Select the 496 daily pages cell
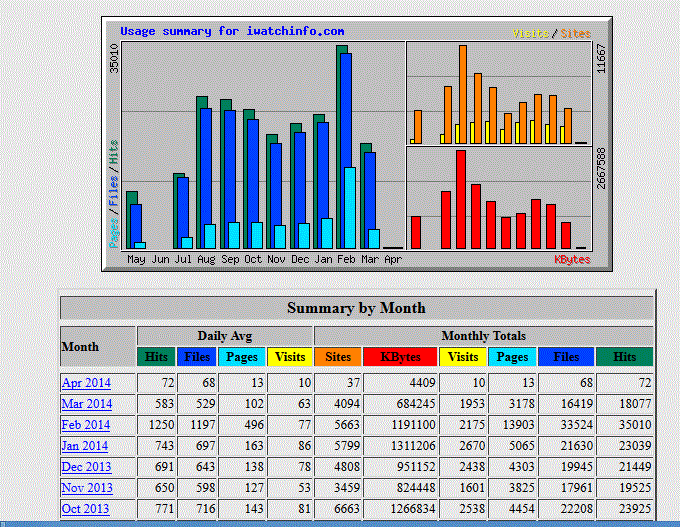This screenshot has width=680, height=527. point(242,425)
